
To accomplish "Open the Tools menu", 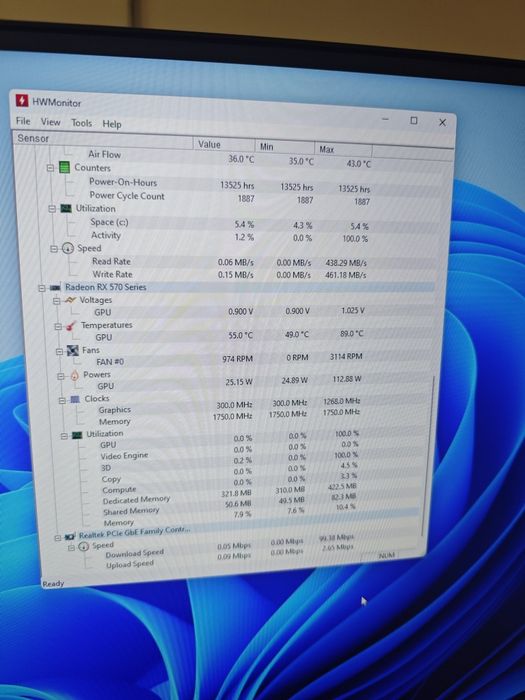I will click(x=82, y=123).
